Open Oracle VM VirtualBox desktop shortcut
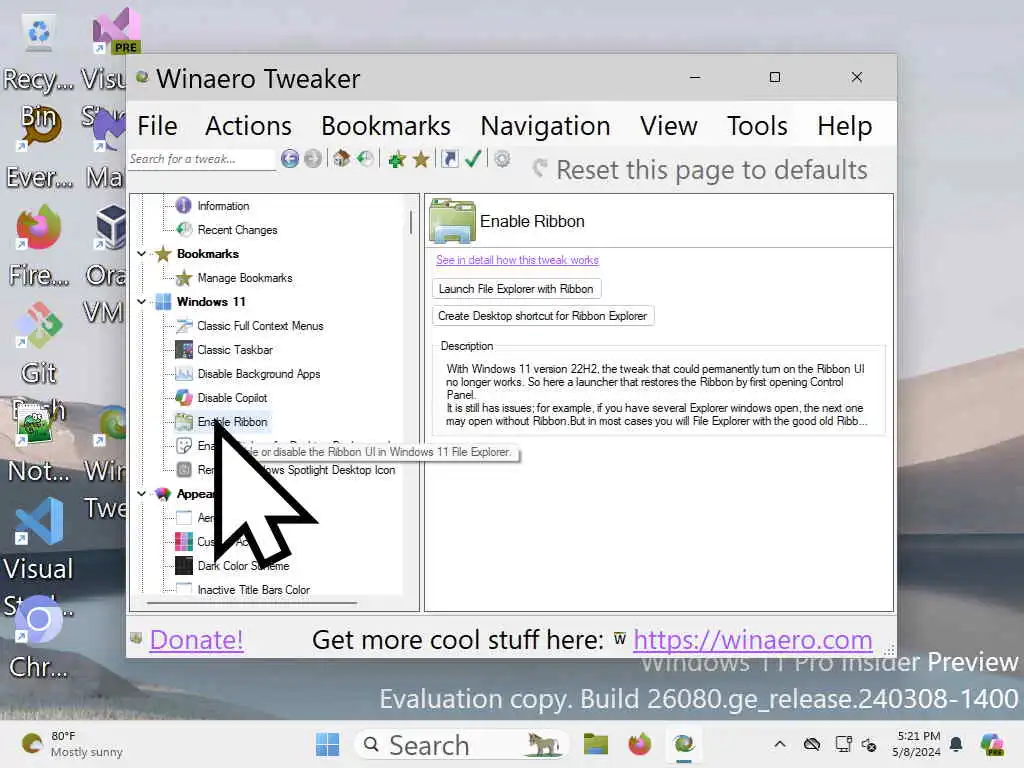The image size is (1024, 768). pos(107,247)
